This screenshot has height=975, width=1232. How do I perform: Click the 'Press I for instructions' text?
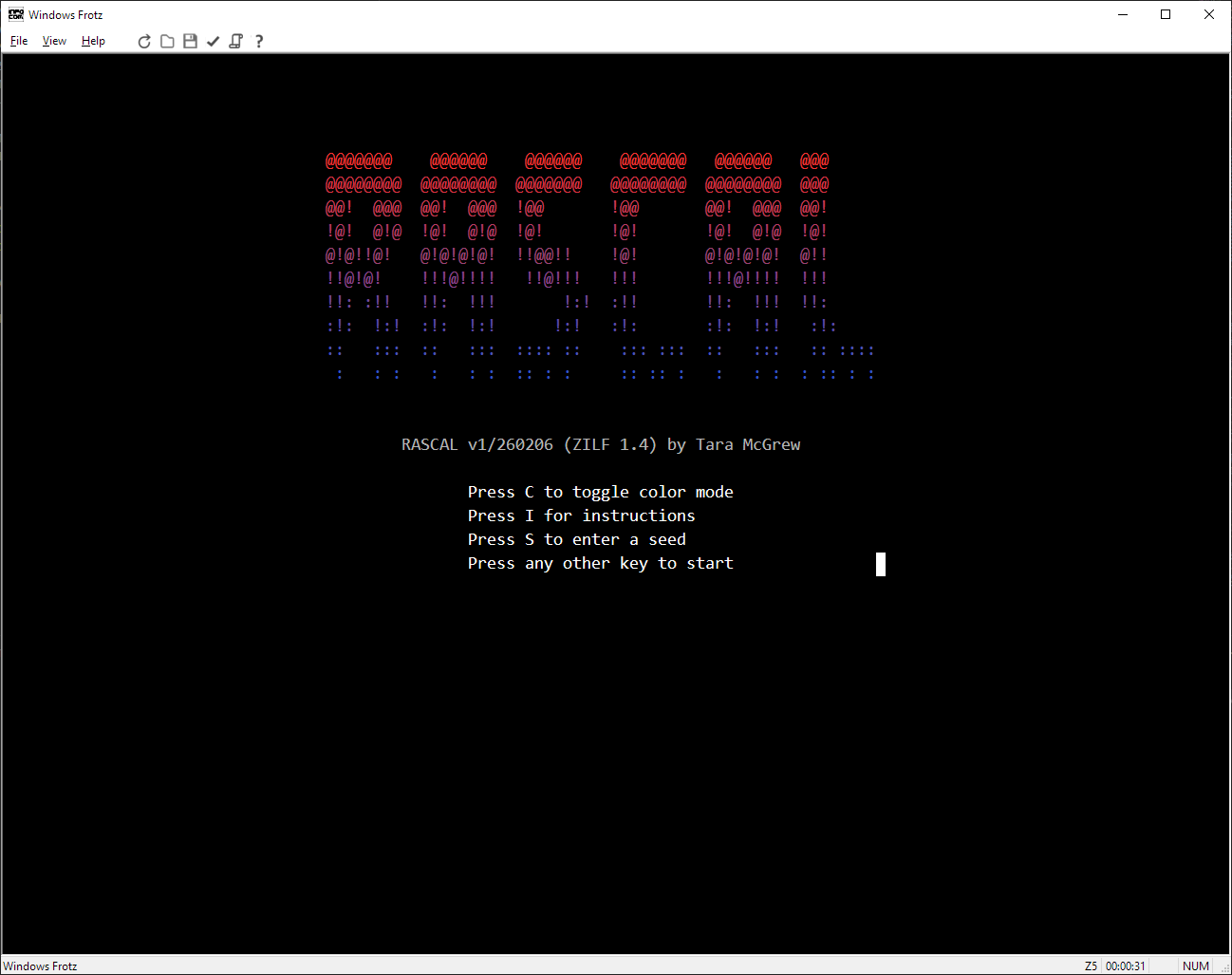(581, 516)
